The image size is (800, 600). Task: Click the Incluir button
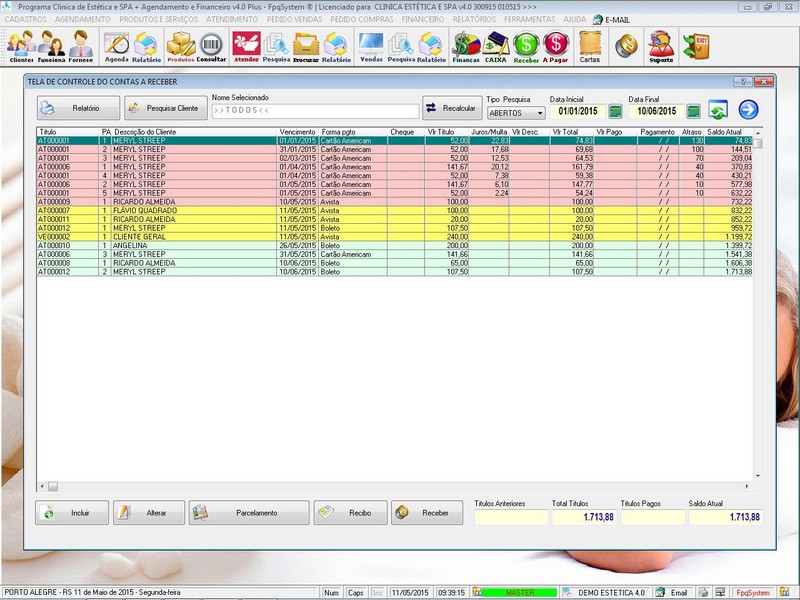tap(72, 513)
